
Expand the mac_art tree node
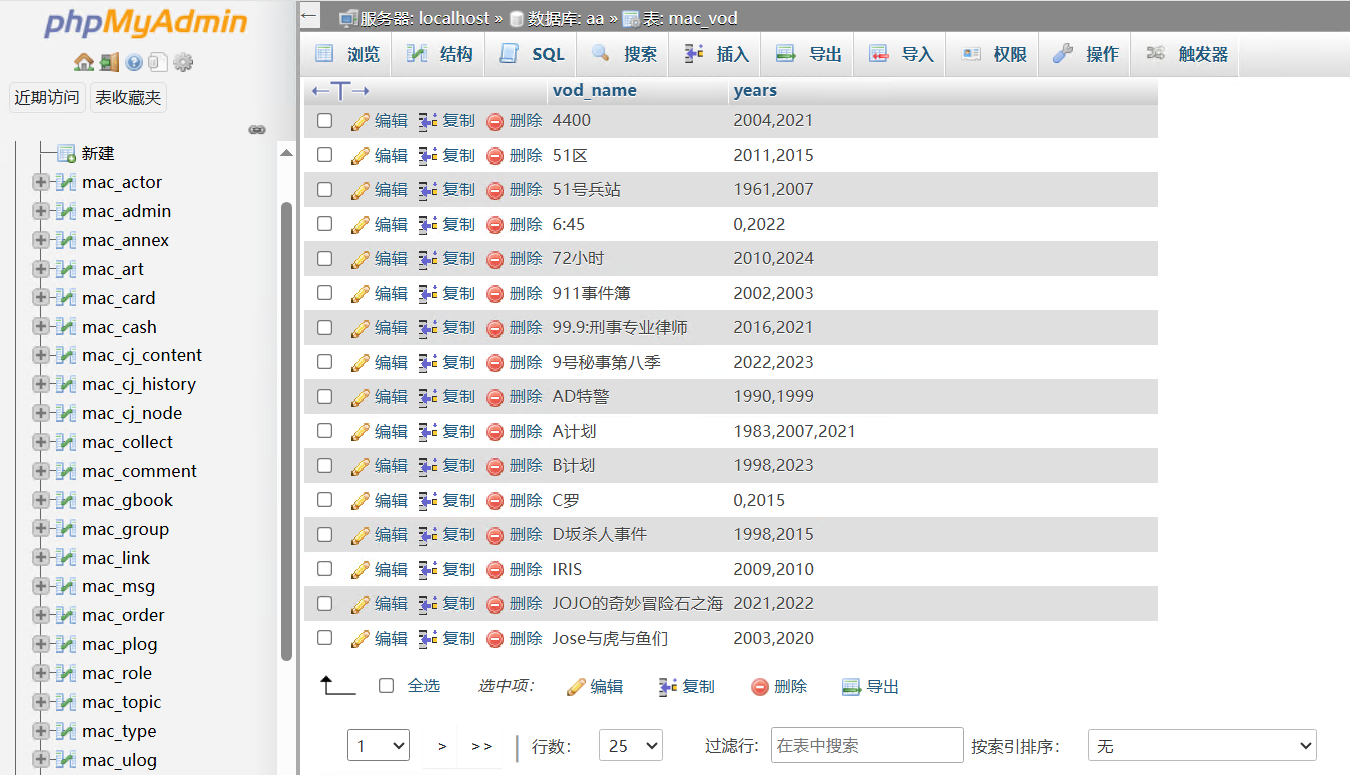coord(40,269)
